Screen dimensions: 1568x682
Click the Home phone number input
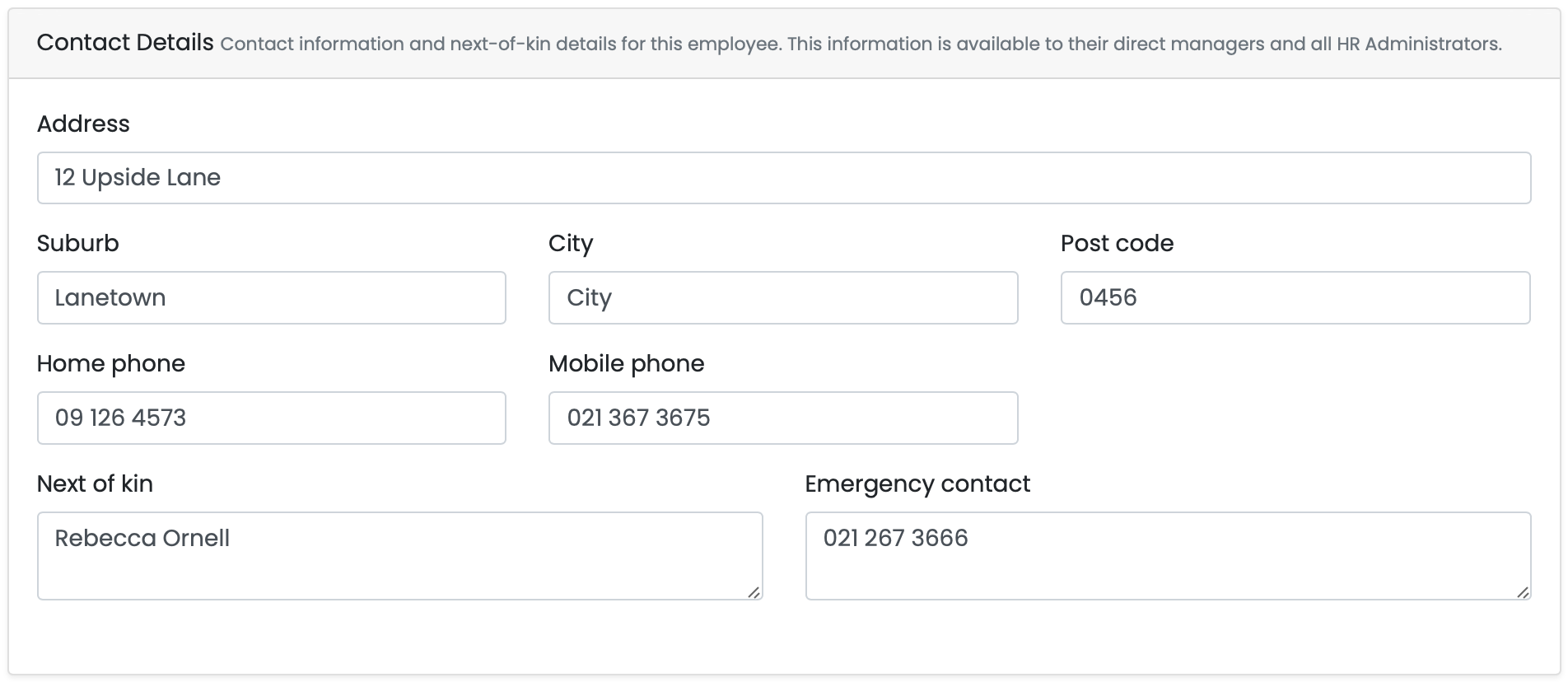tap(271, 418)
